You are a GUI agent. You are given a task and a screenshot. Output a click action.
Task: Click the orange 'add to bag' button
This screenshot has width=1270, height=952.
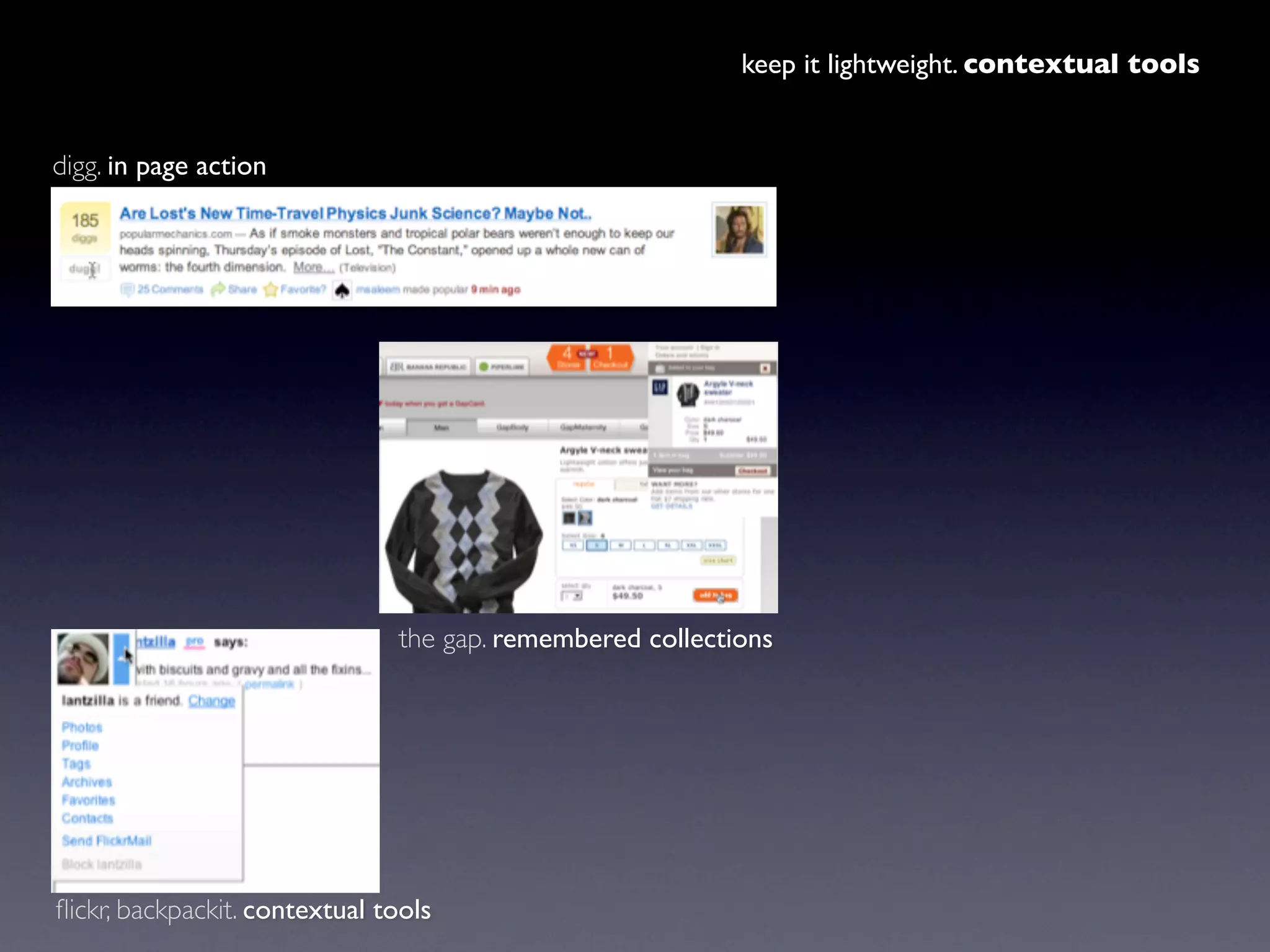[x=716, y=596]
